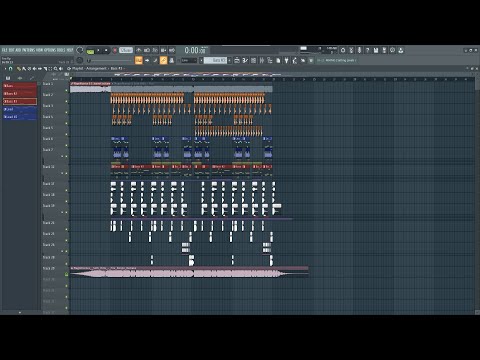The width and height of the screenshot is (480, 360).
Task: Click the CPU and memory meter panel
Action: pos(318,50)
